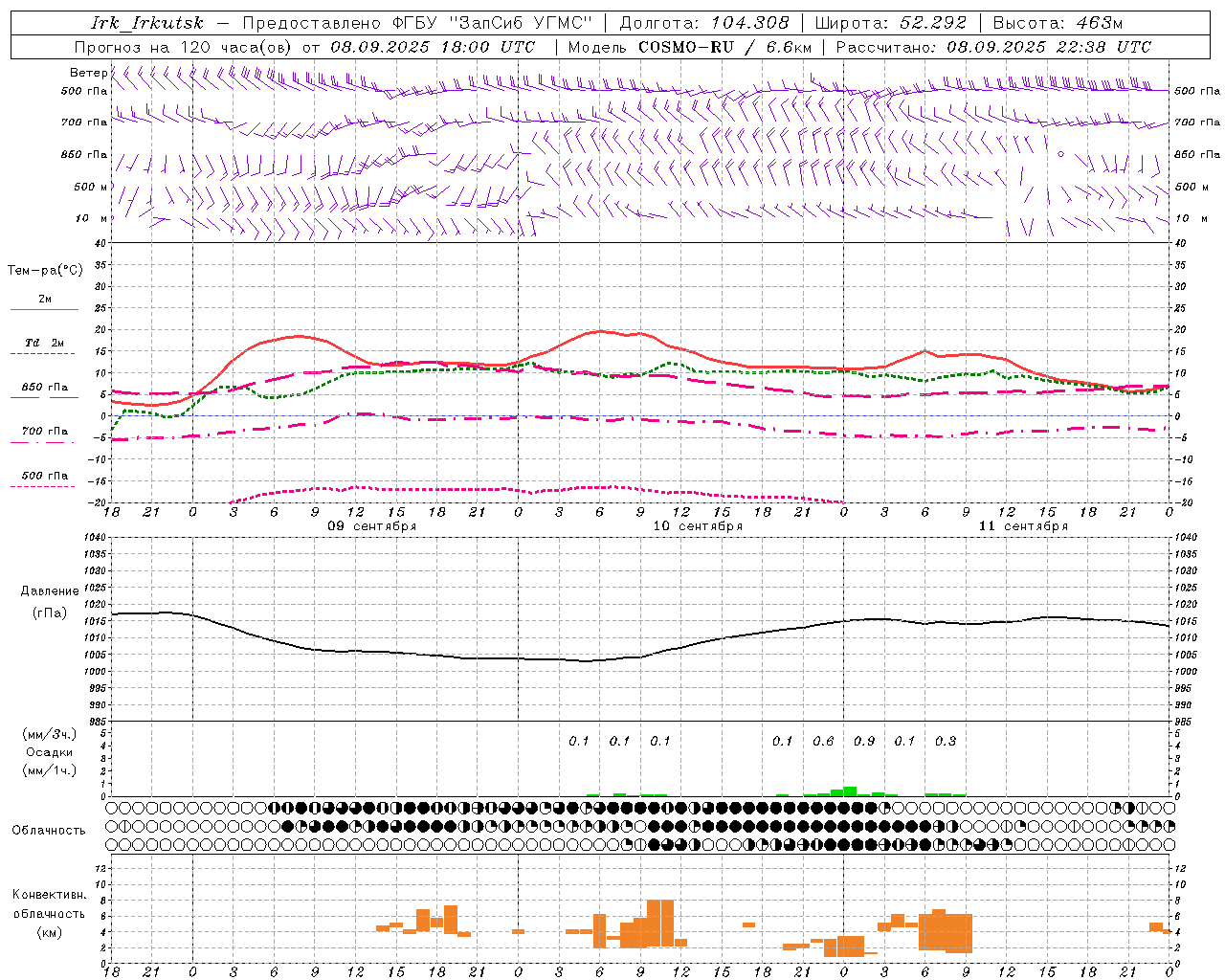The width and height of the screenshot is (1225, 980).
Task: Click the precipitation value '0.9'
Action: (x=864, y=741)
